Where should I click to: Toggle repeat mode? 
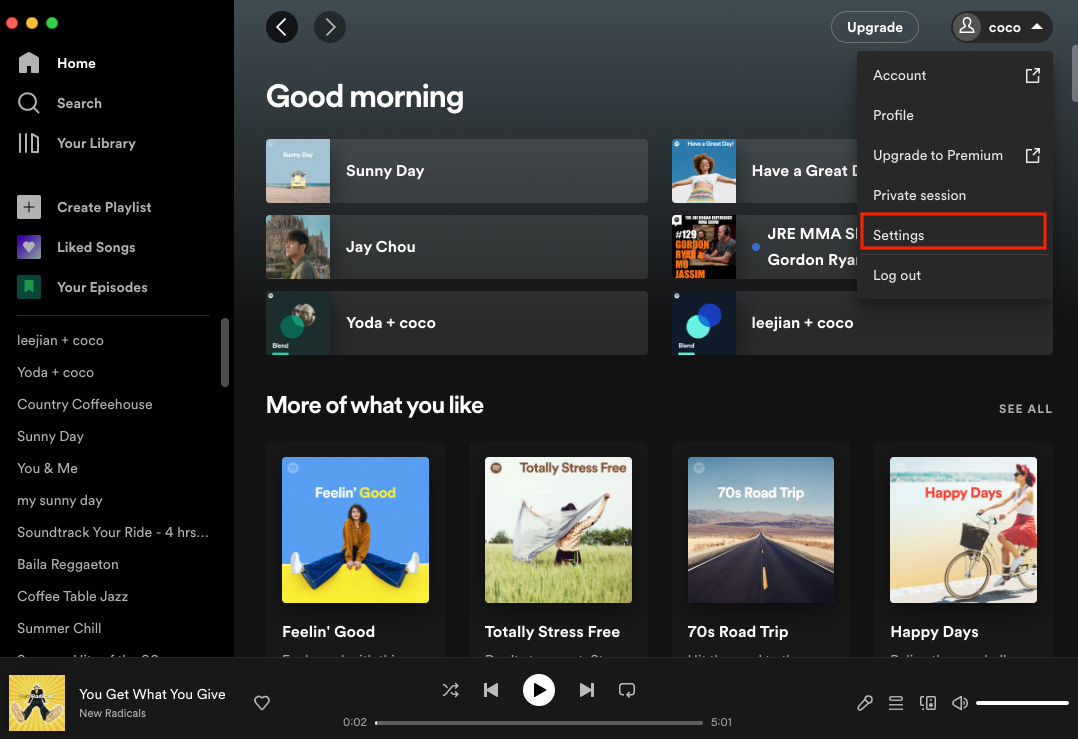pyautogui.click(x=627, y=690)
